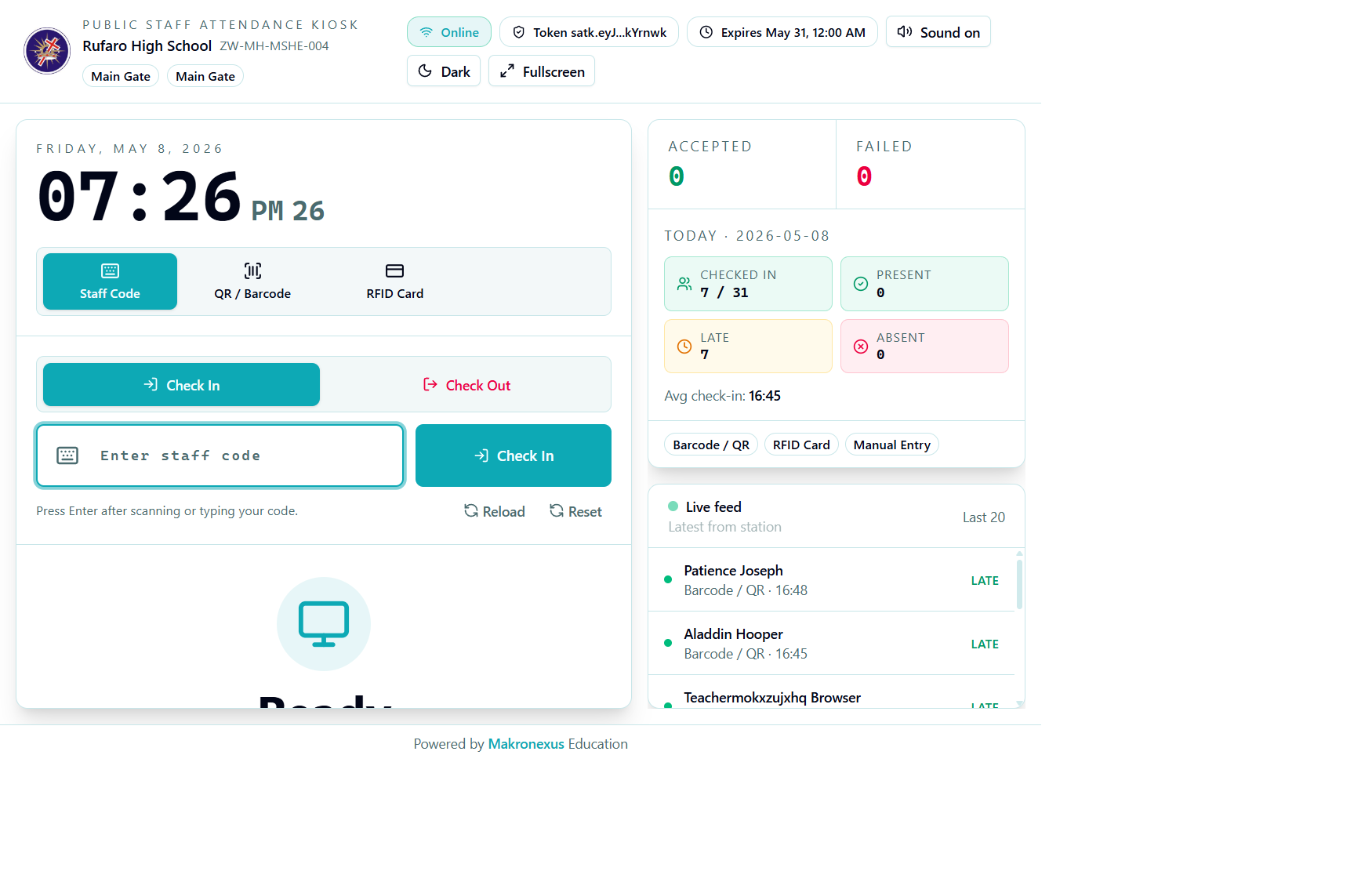Click the live feed scrollbar

coord(1019,581)
